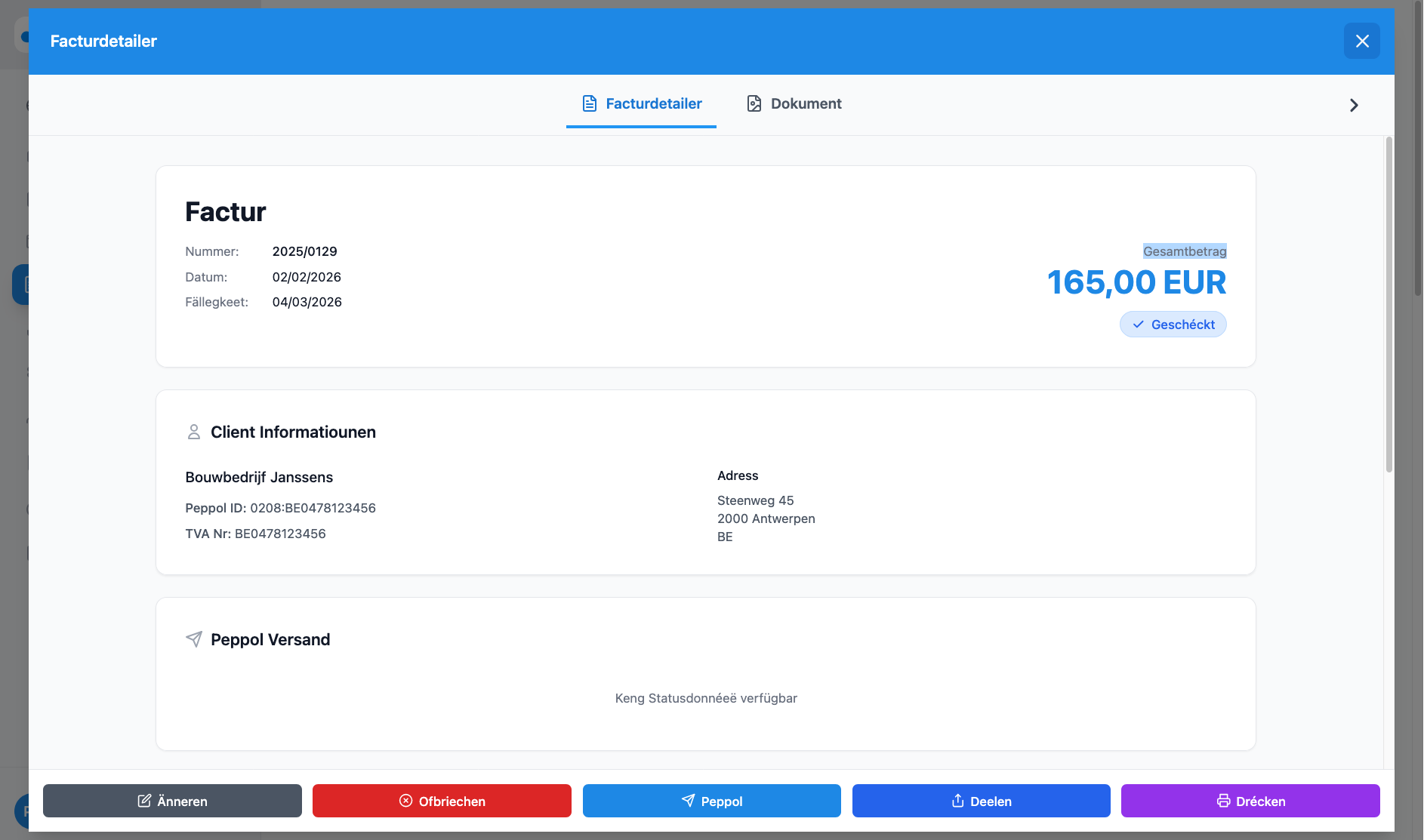Screen dimensions: 1424x840
Task: Select the paper plane icon on Peppol button
Action: click(688, 801)
